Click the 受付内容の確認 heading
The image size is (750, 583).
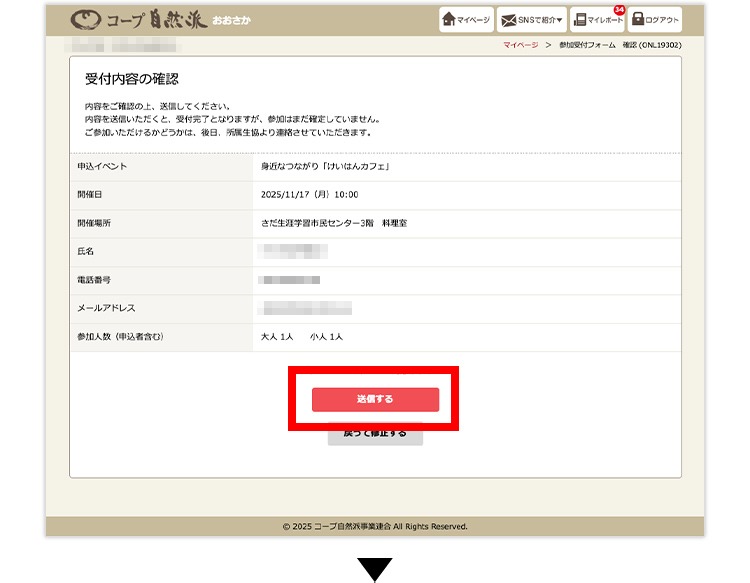point(131,79)
